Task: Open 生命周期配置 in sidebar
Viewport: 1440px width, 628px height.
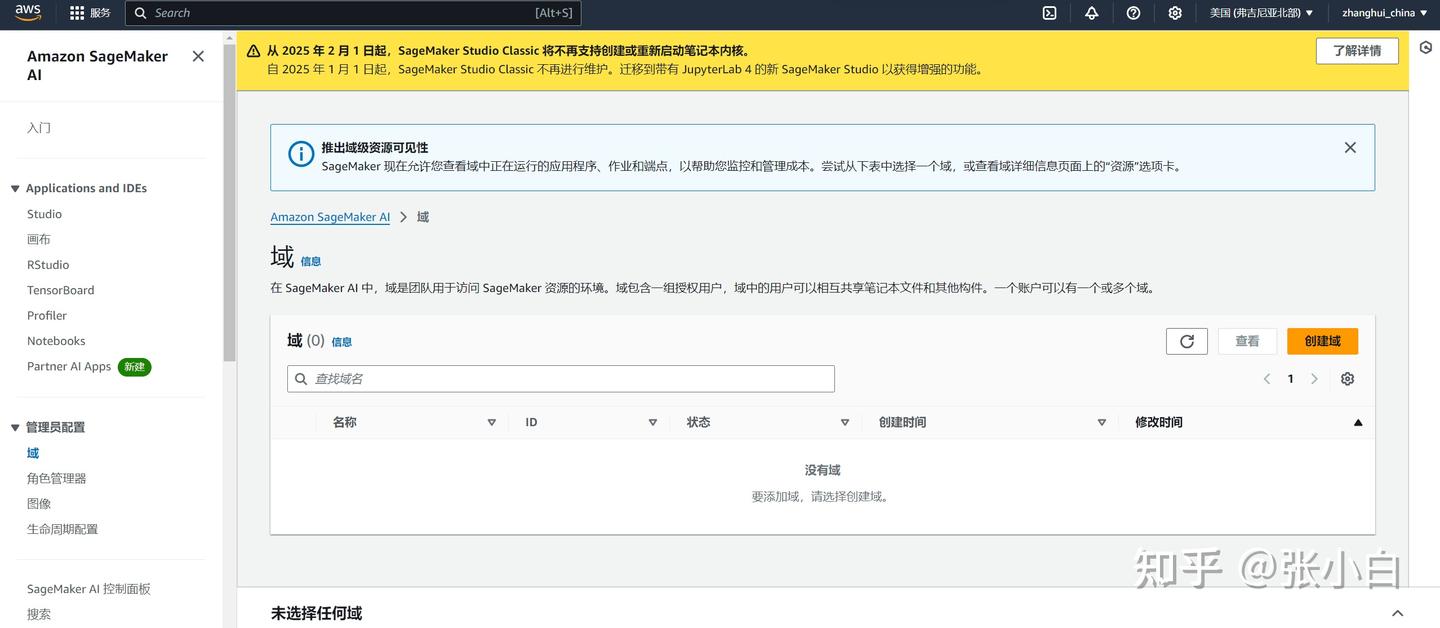Action: pyautogui.click(x=63, y=529)
